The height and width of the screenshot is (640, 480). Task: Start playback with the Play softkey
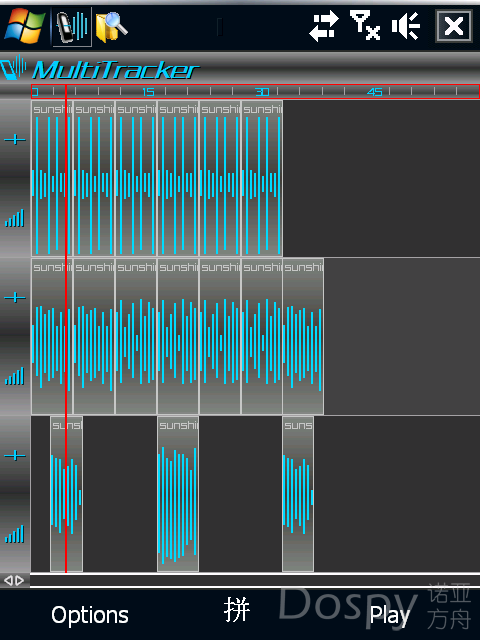point(389,615)
